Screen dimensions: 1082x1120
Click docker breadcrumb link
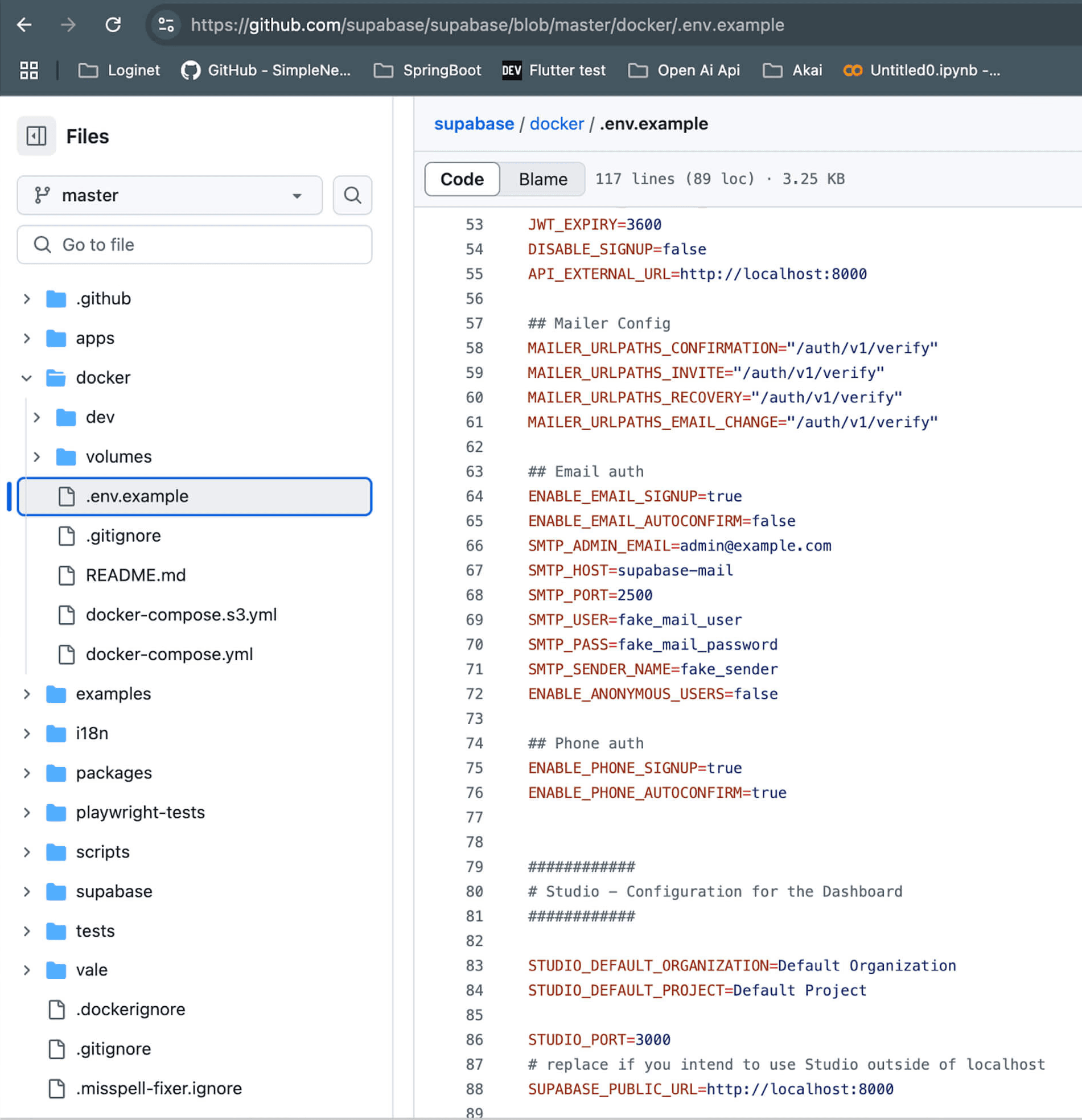(557, 123)
